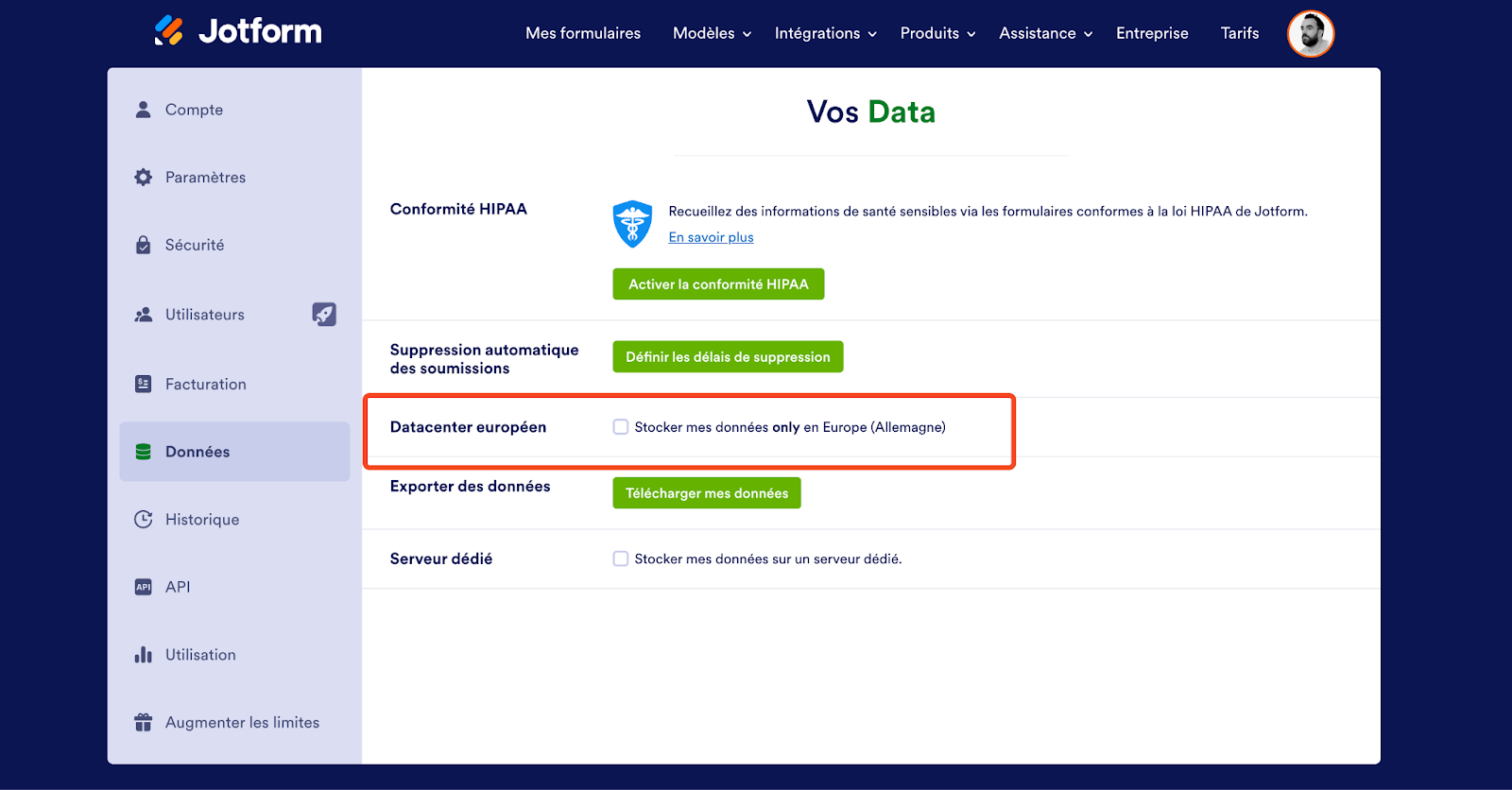Go to the Historique sidebar section

click(234, 520)
